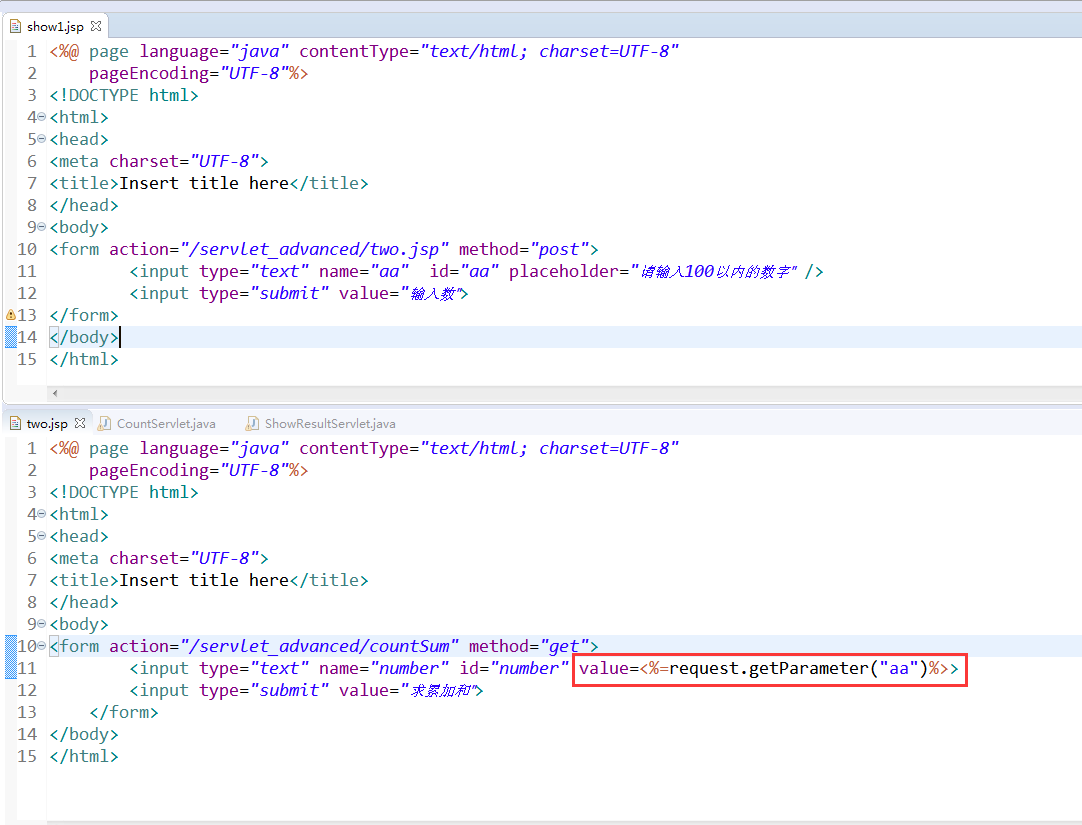Close the two.jsp tab
1082x825 pixels.
(80, 423)
